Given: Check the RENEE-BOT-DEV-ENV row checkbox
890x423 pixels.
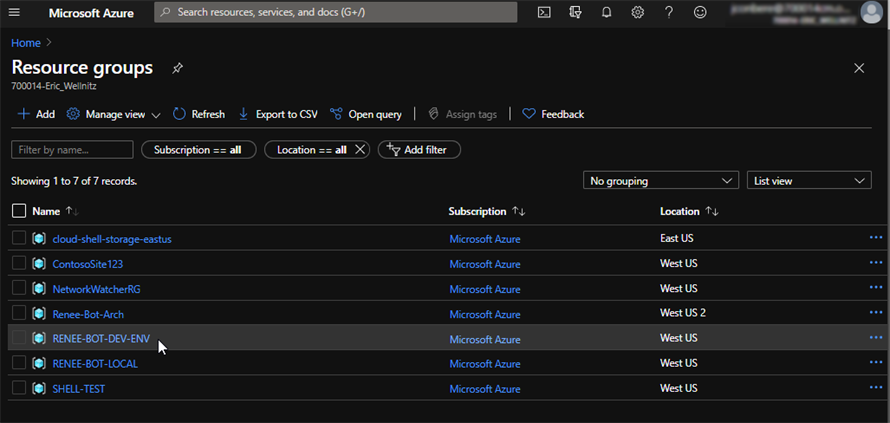Looking at the screenshot, I should [x=19, y=338].
